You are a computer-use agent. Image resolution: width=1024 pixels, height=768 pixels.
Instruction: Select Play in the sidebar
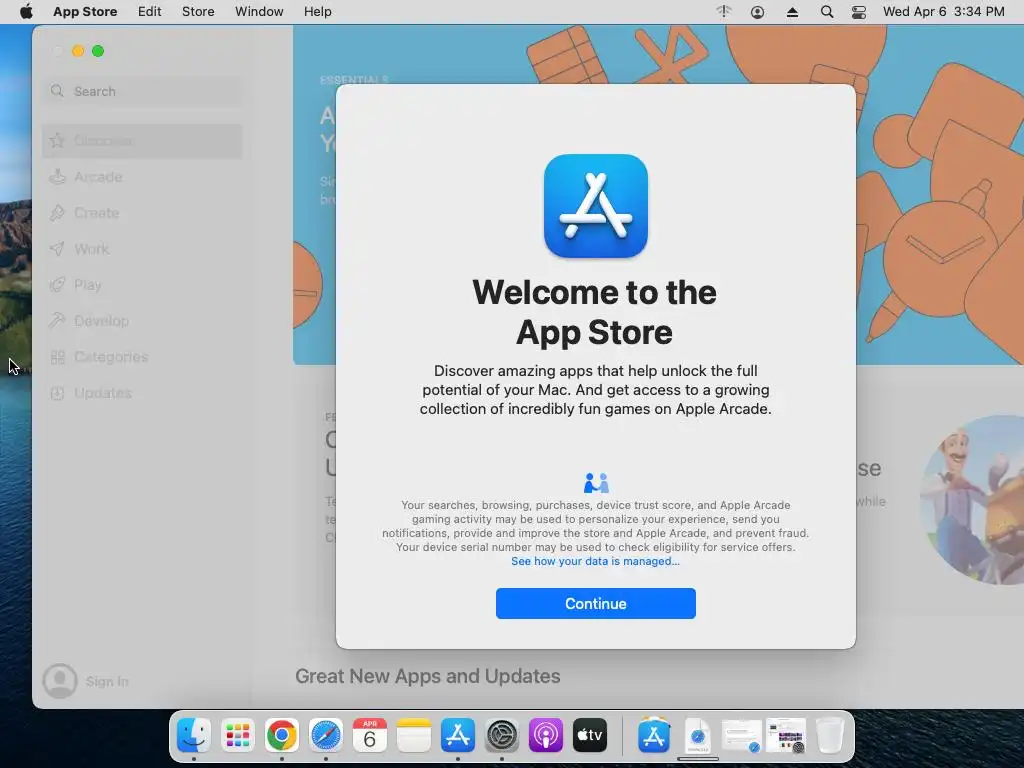point(142,285)
